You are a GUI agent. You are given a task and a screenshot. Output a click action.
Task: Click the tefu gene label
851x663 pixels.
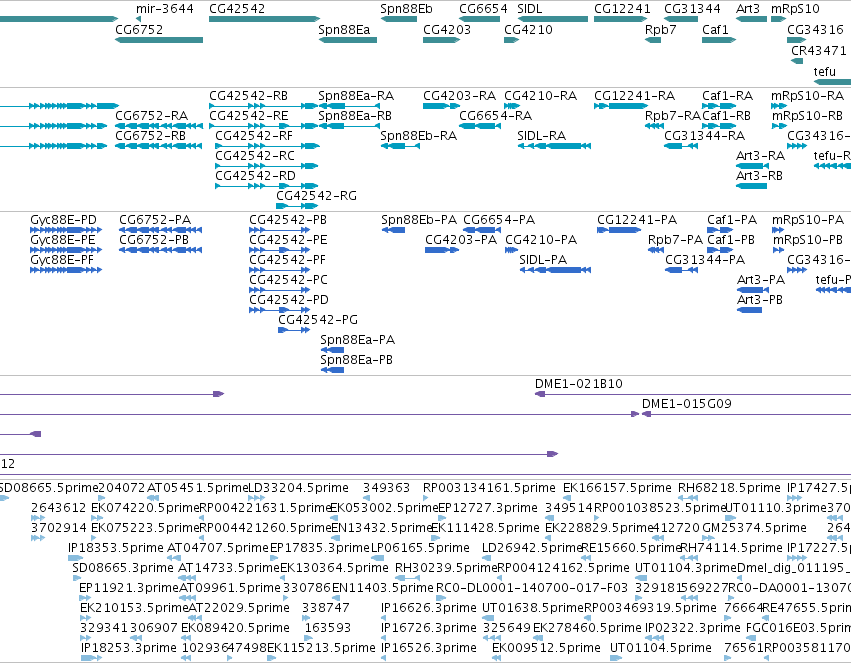(x=824, y=71)
